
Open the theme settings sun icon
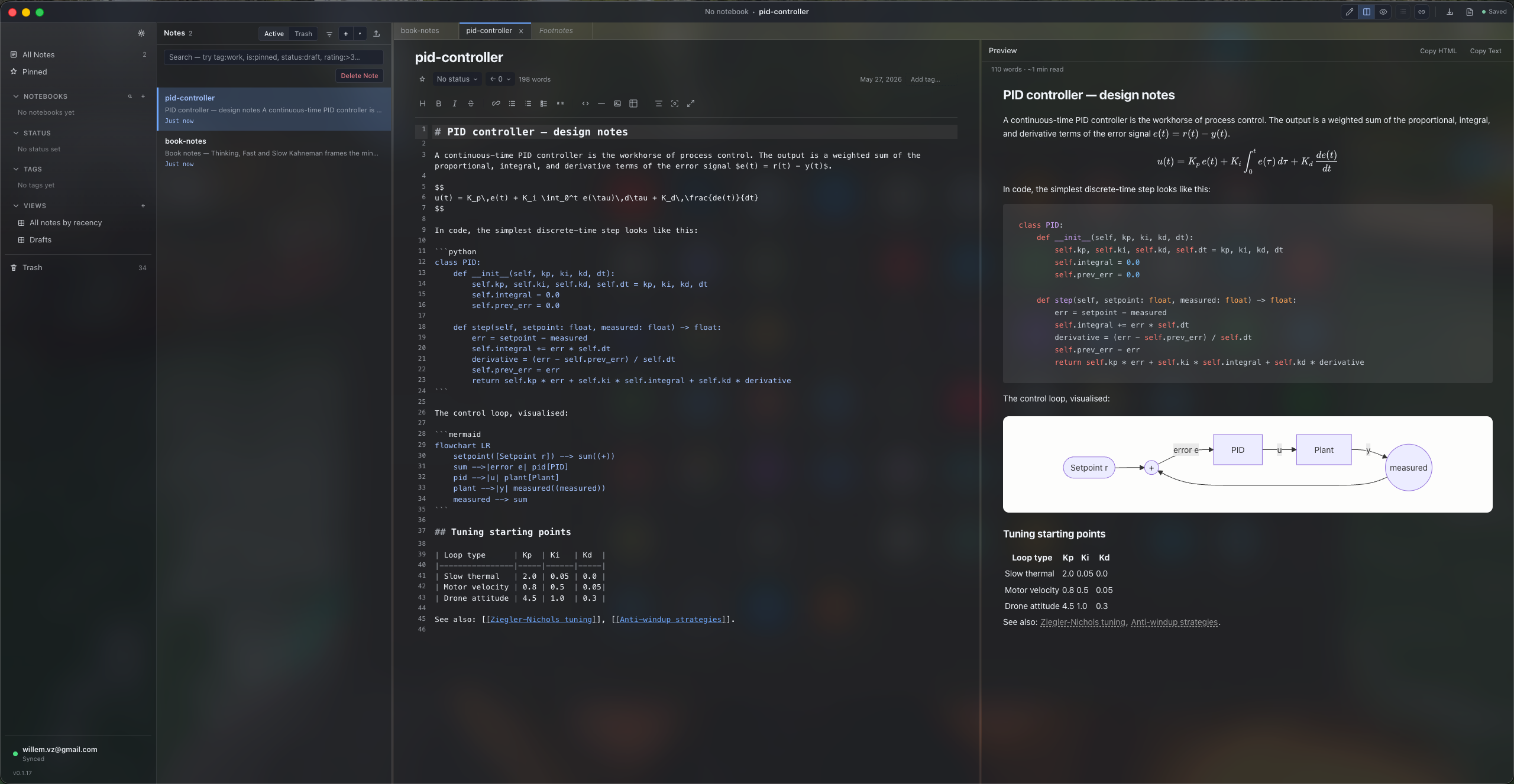pos(141,33)
